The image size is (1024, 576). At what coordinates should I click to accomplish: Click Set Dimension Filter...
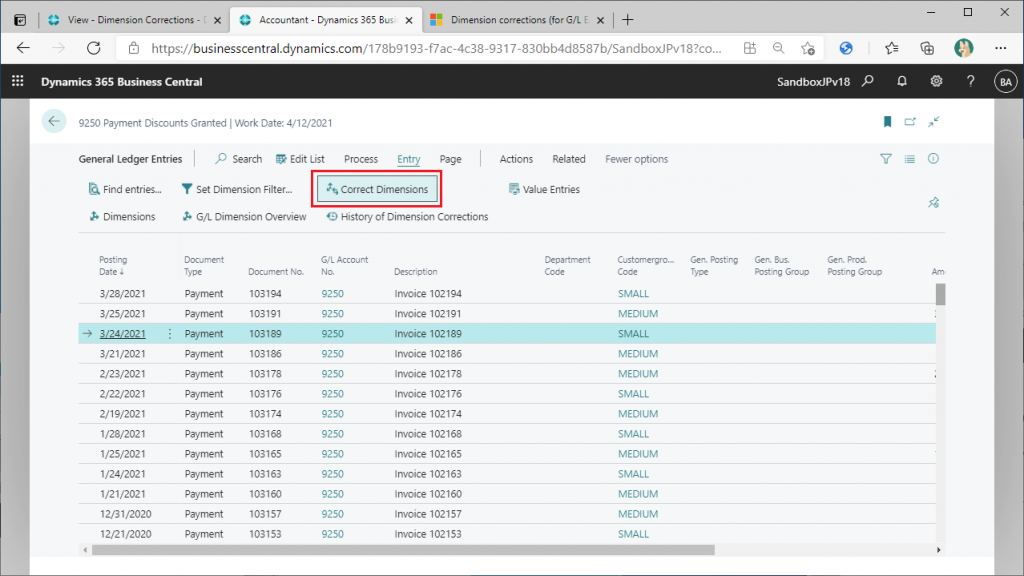click(x=237, y=189)
